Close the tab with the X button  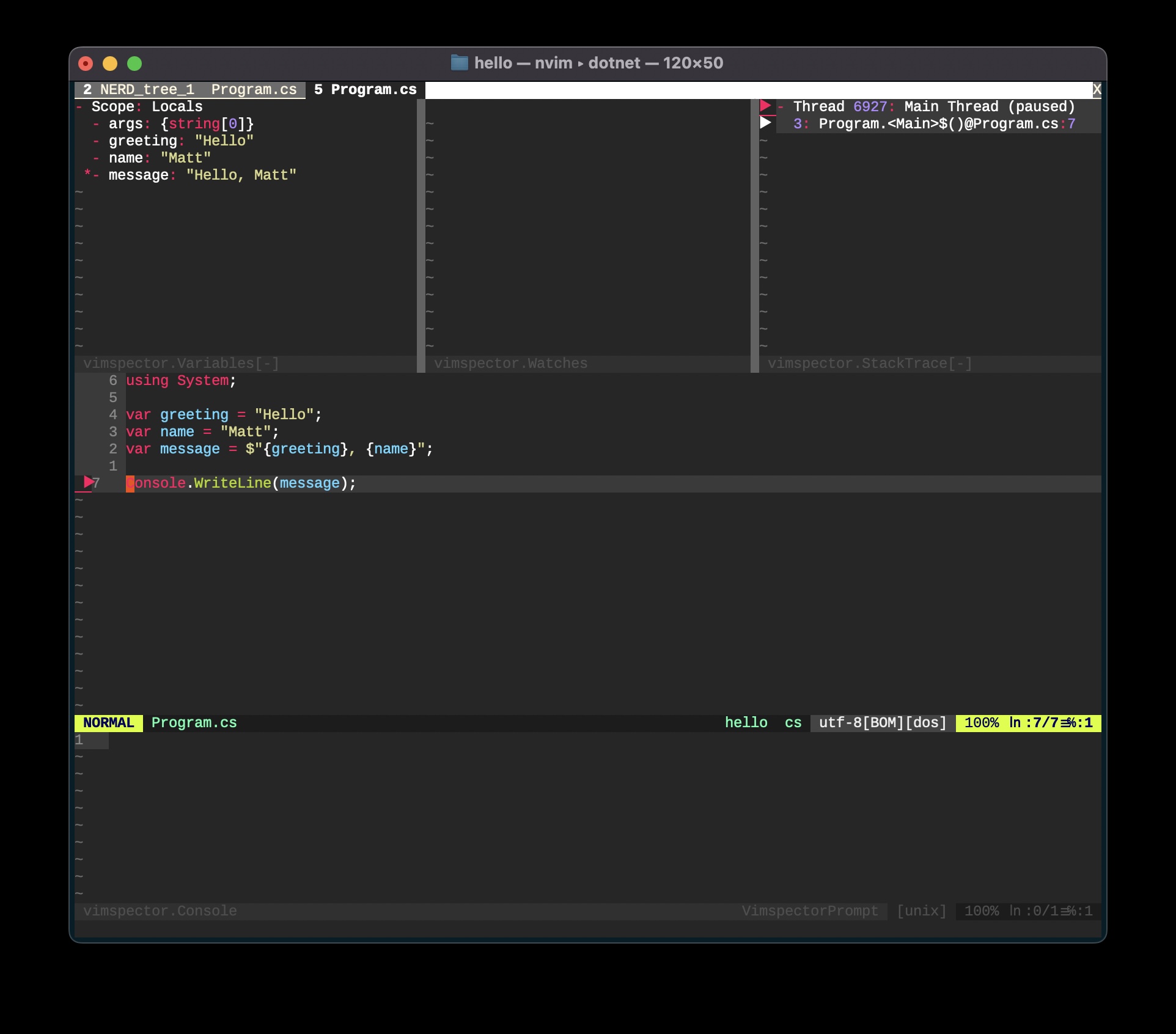[1097, 90]
